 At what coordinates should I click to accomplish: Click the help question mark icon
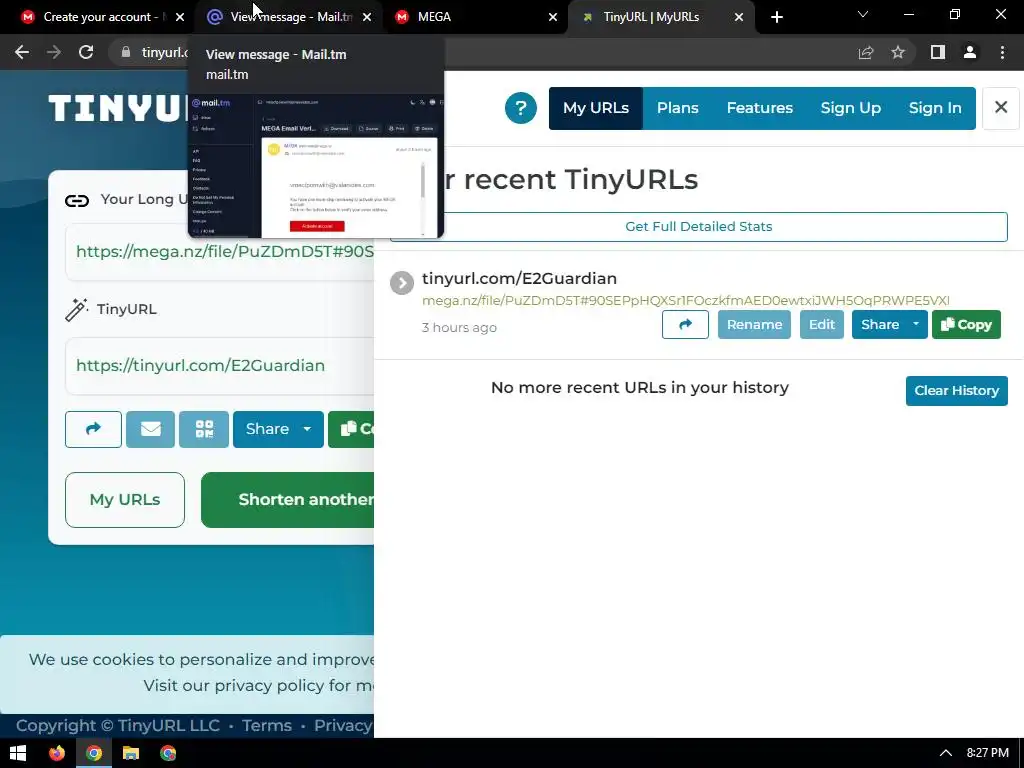[520, 108]
